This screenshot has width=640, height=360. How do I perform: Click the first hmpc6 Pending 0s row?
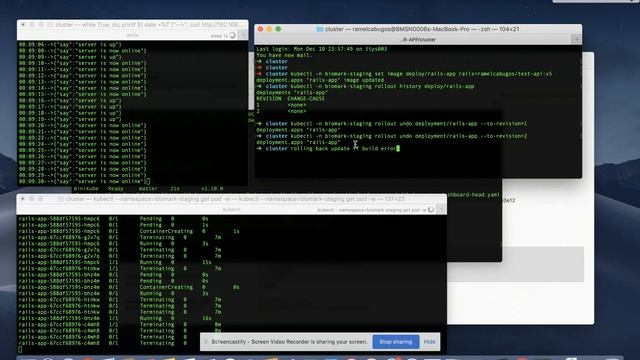point(113,219)
